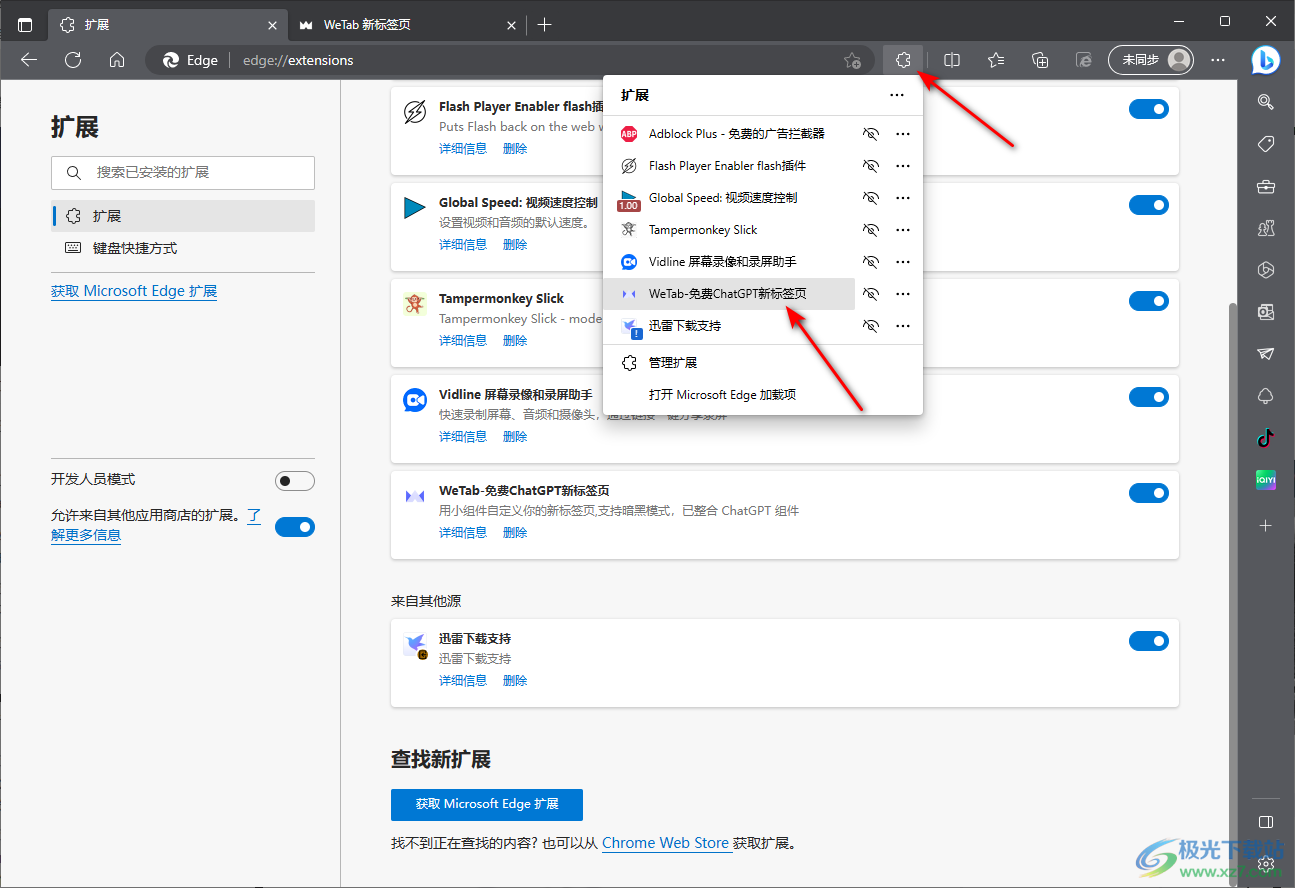1295x888 pixels.
Task: Open more actions for Tampermonkey Slick in popup
Action: point(903,230)
